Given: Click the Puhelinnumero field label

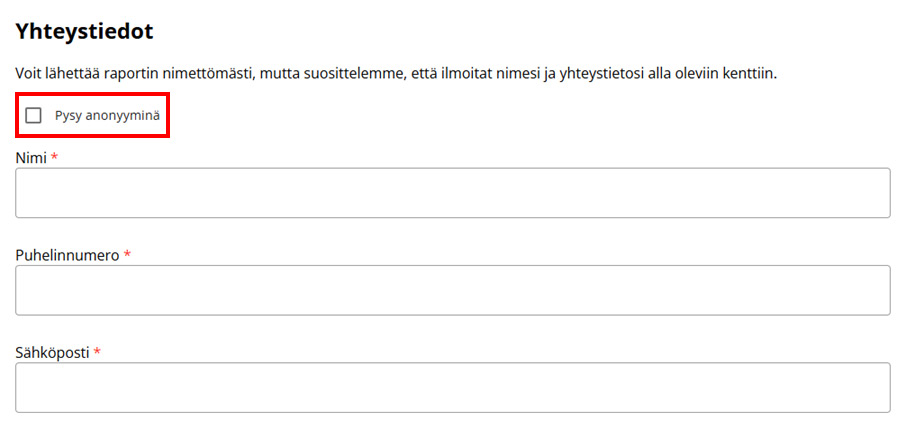Looking at the screenshot, I should pyautogui.click(x=66, y=255).
